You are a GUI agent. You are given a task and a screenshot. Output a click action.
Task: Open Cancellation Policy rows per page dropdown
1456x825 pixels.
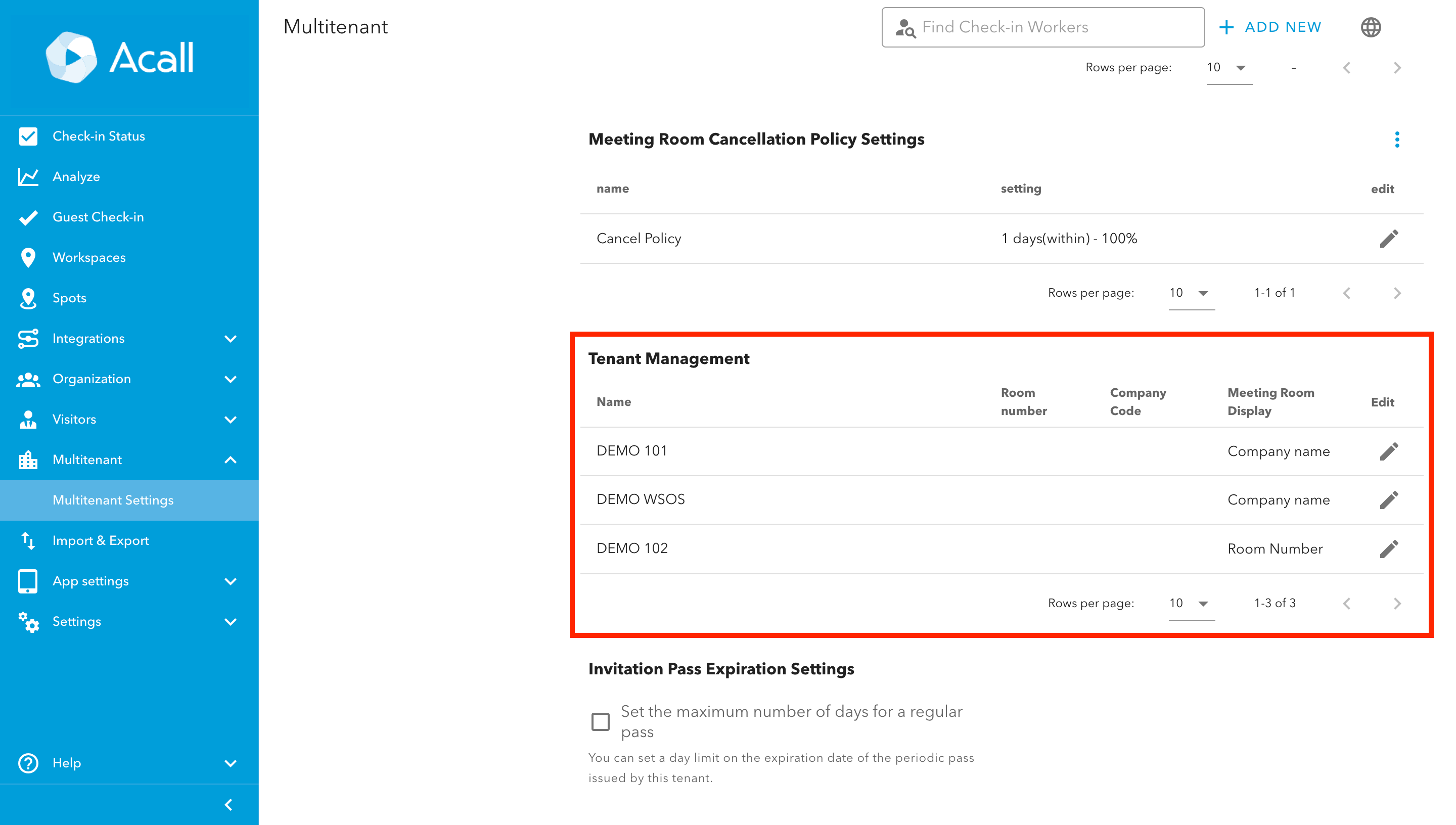click(1192, 293)
